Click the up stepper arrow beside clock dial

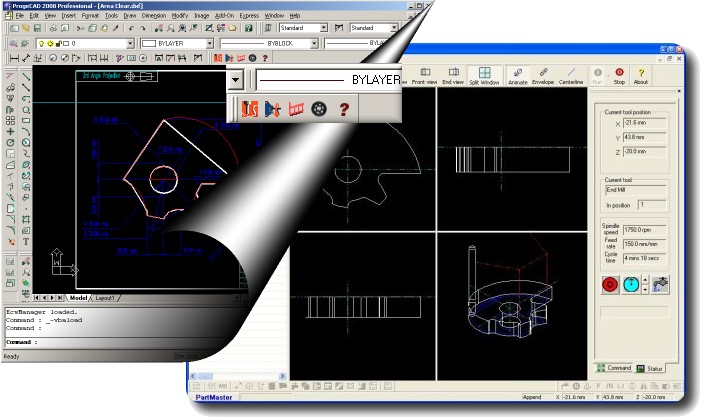click(x=645, y=280)
